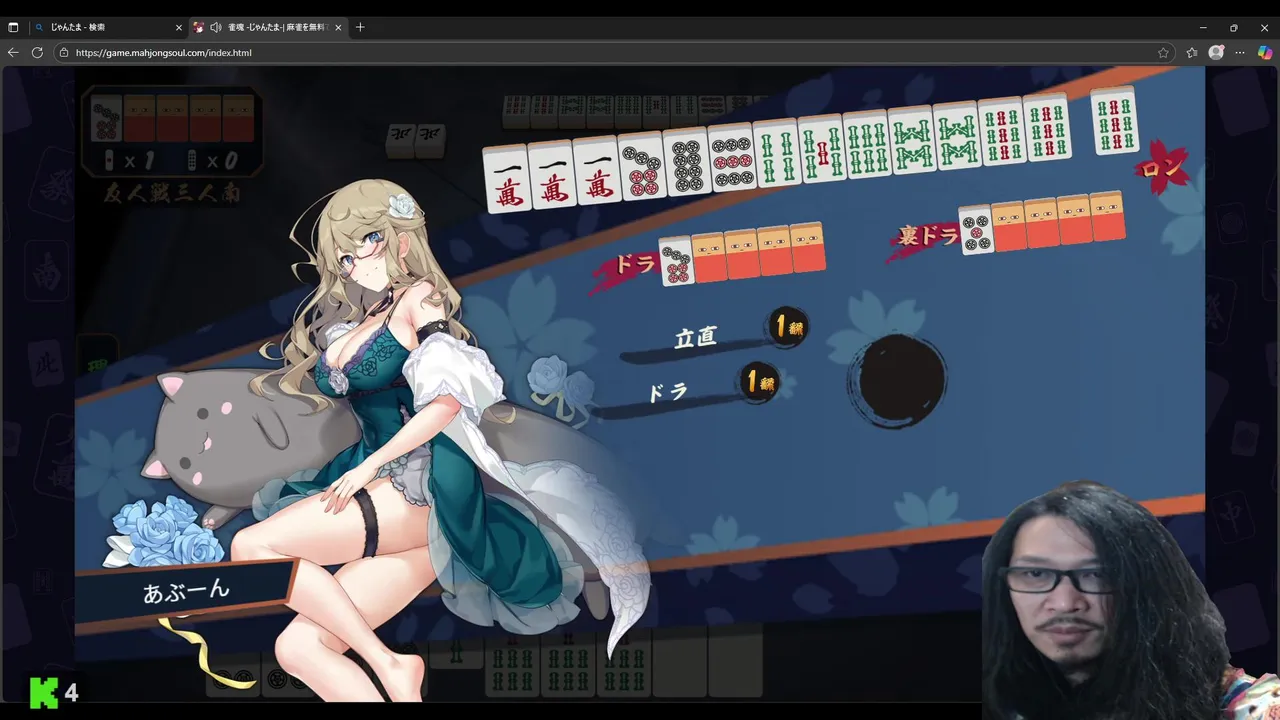Viewport: 1280px width, 720px height.
Task: Click the 1翻 value beside ドラ yaku
Action: [760, 382]
